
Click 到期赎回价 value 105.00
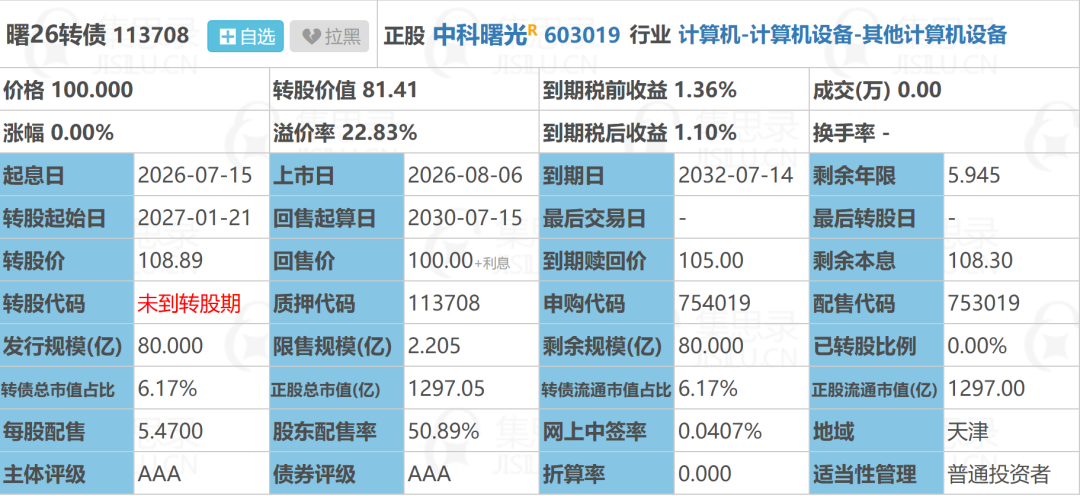[x=711, y=260]
